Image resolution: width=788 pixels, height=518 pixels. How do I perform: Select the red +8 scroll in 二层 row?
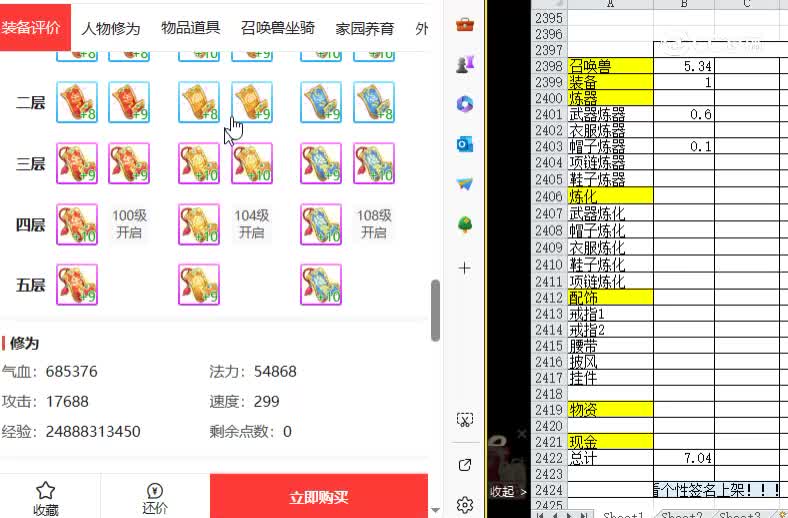click(77, 102)
